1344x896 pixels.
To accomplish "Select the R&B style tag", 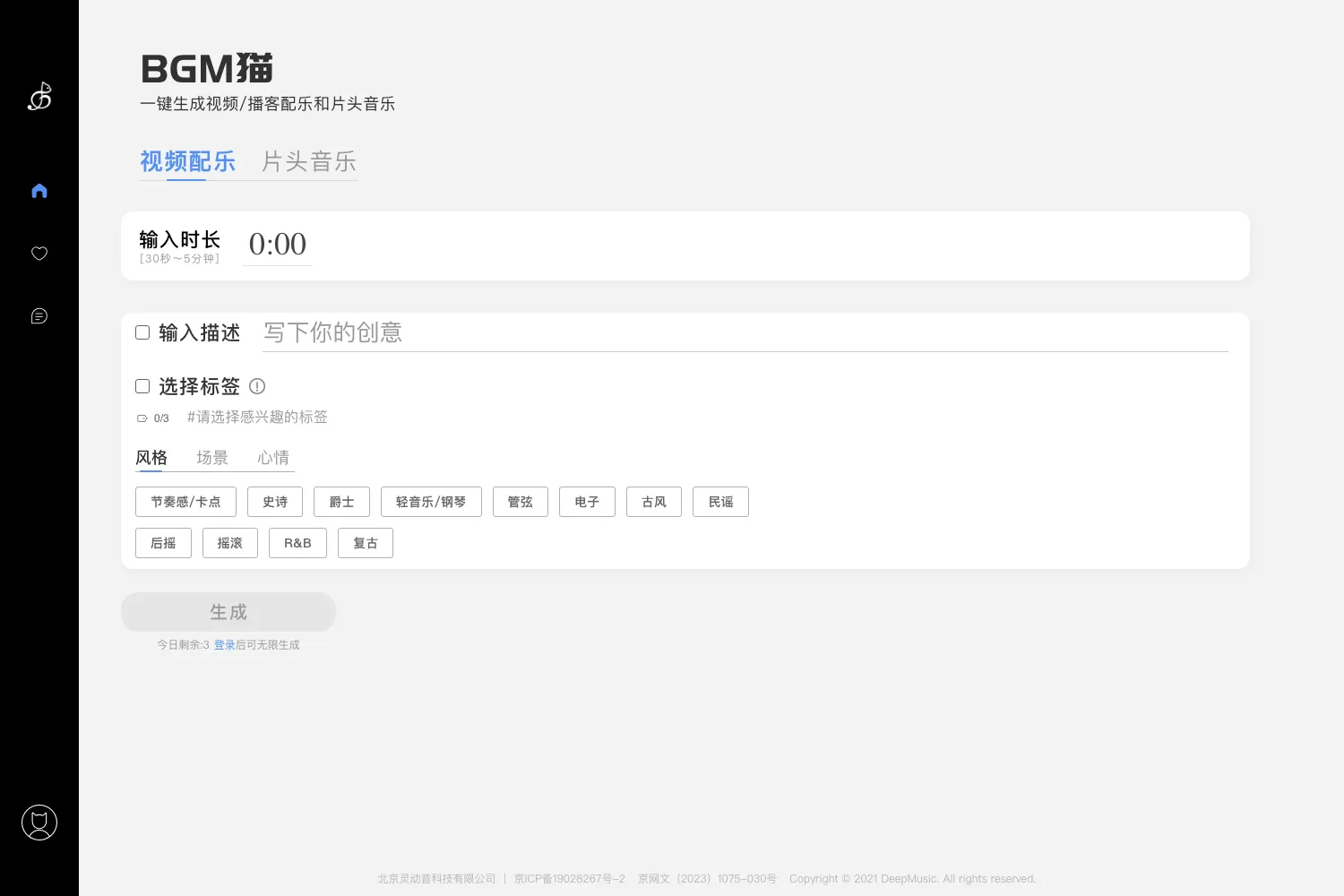I will 297,543.
